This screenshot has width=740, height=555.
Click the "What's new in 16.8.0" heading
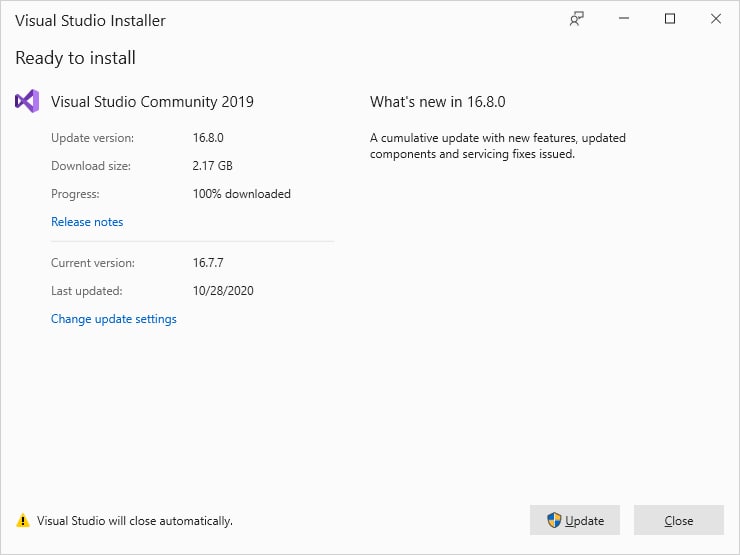pos(437,102)
